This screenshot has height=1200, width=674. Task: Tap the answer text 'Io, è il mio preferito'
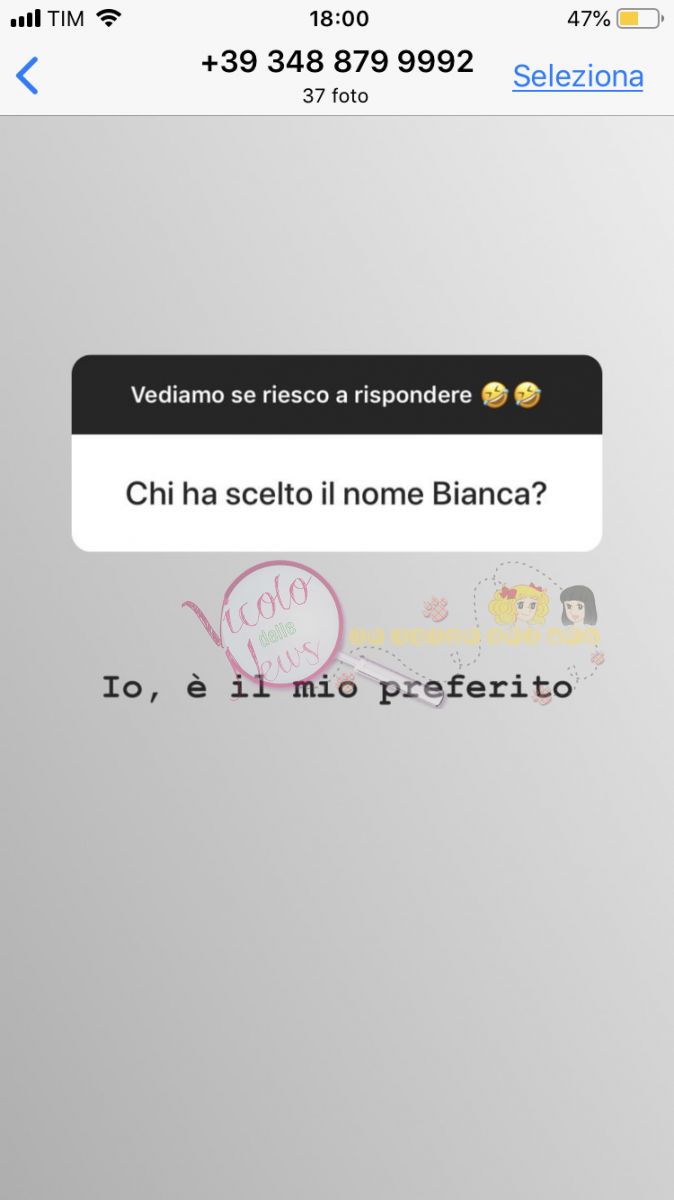pos(337,689)
